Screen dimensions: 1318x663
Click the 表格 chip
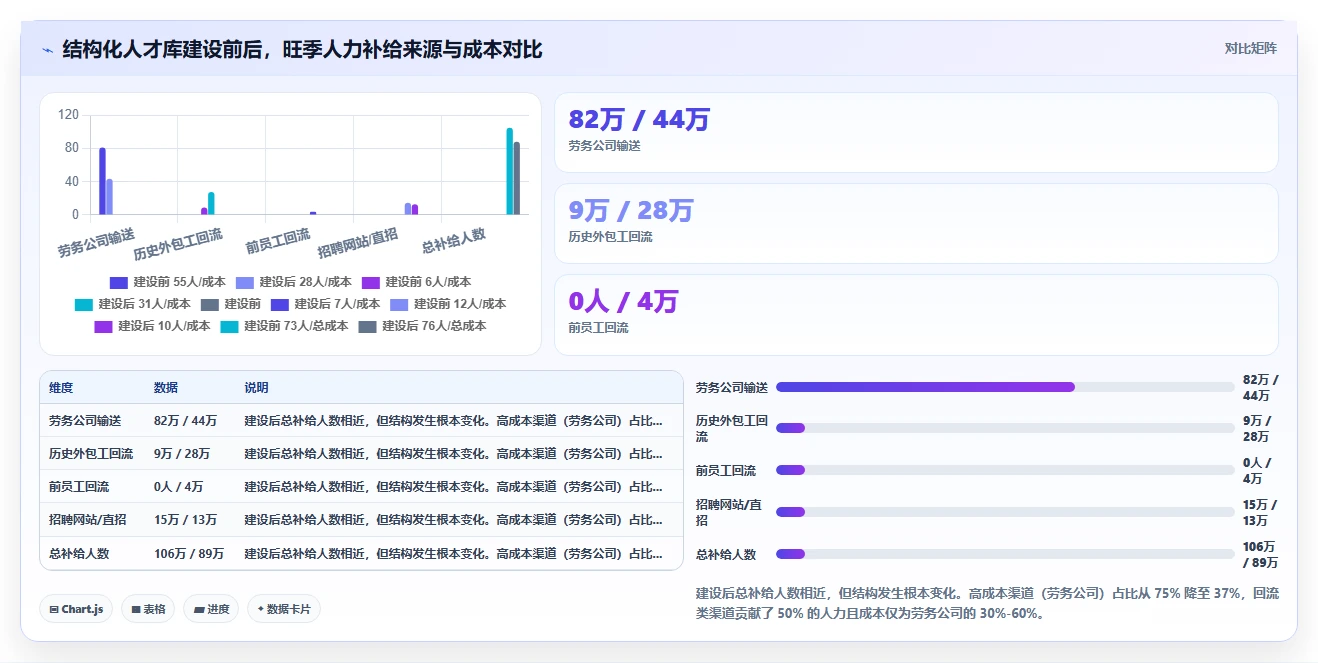[149, 609]
